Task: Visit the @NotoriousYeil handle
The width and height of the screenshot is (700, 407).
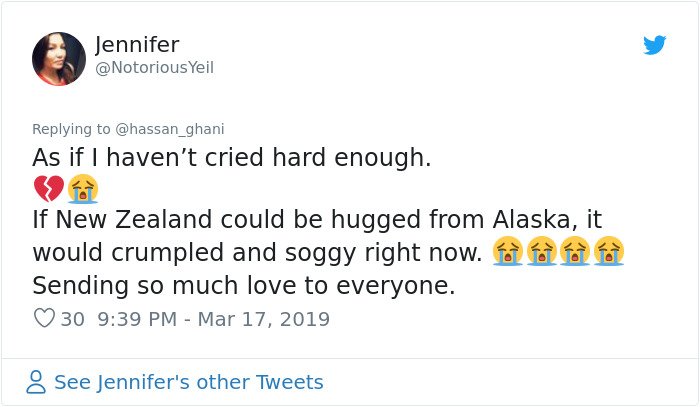Action: pos(154,68)
